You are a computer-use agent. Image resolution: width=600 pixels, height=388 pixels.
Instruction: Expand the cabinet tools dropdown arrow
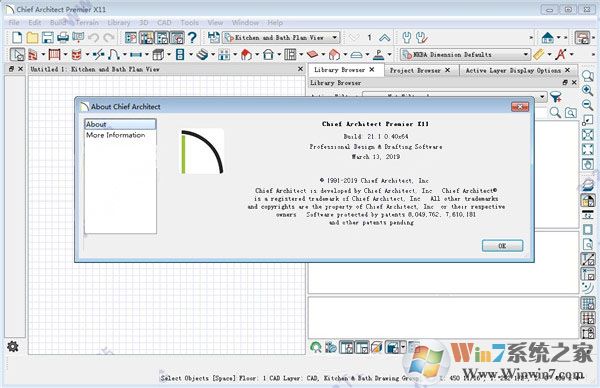pos(169,54)
